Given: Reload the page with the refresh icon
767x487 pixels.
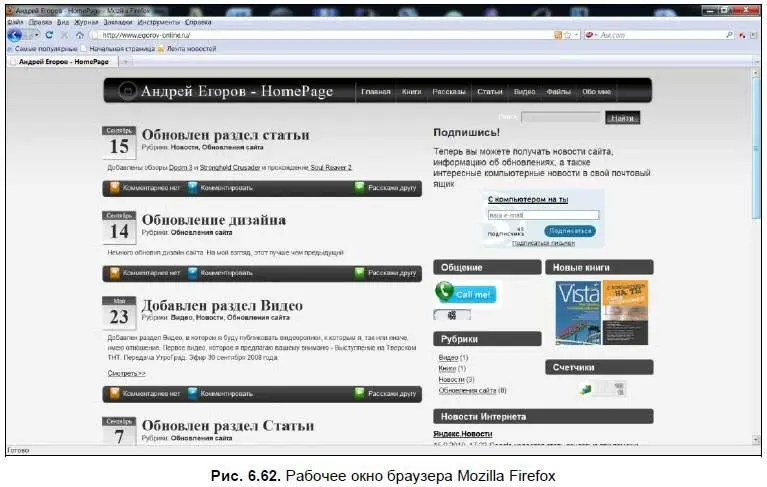Looking at the screenshot, I should [49, 35].
